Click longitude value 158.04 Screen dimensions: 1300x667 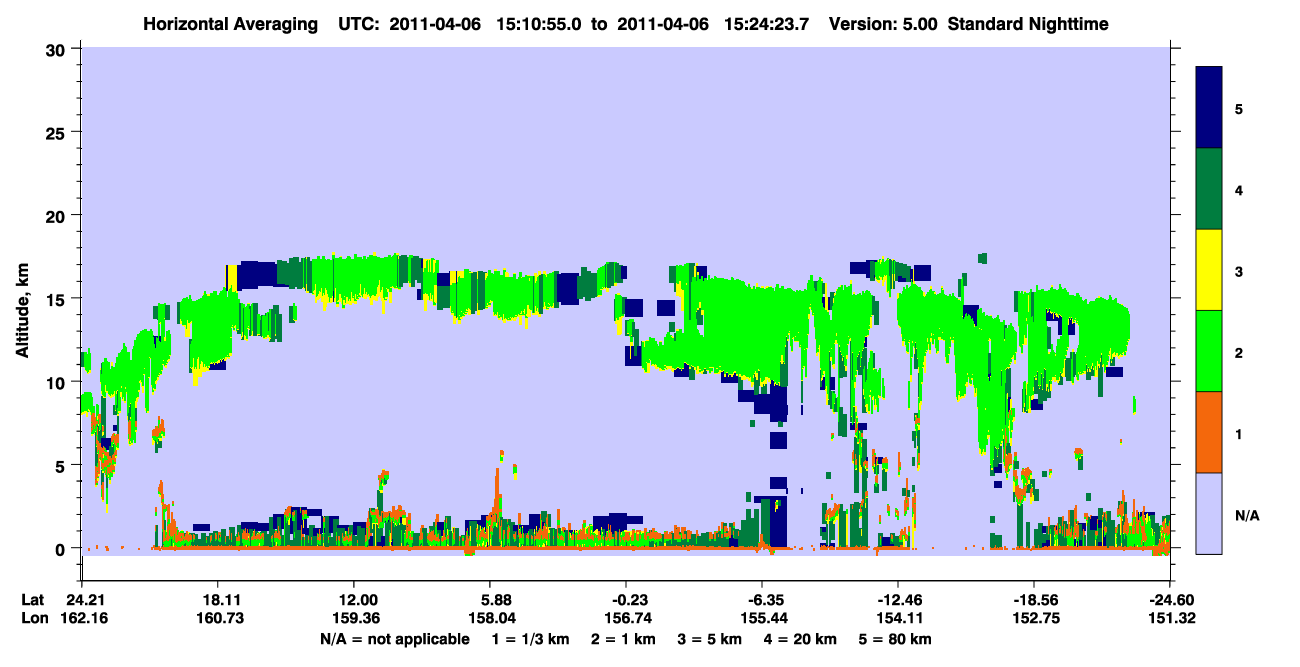490,619
